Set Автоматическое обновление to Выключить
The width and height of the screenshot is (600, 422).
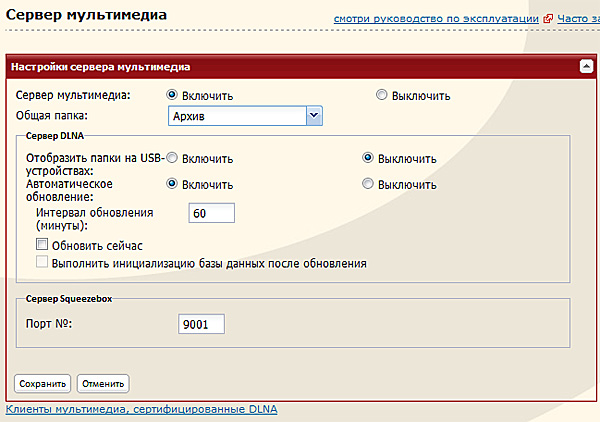368,184
